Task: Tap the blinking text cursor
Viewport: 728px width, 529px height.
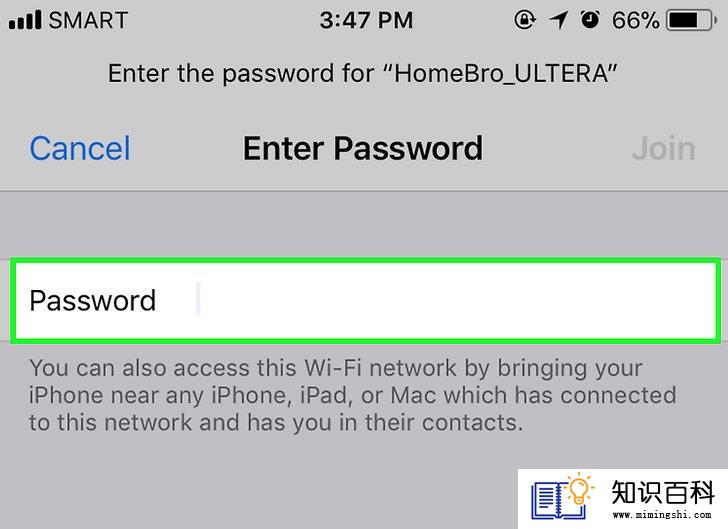Action: pyautogui.click(x=198, y=299)
